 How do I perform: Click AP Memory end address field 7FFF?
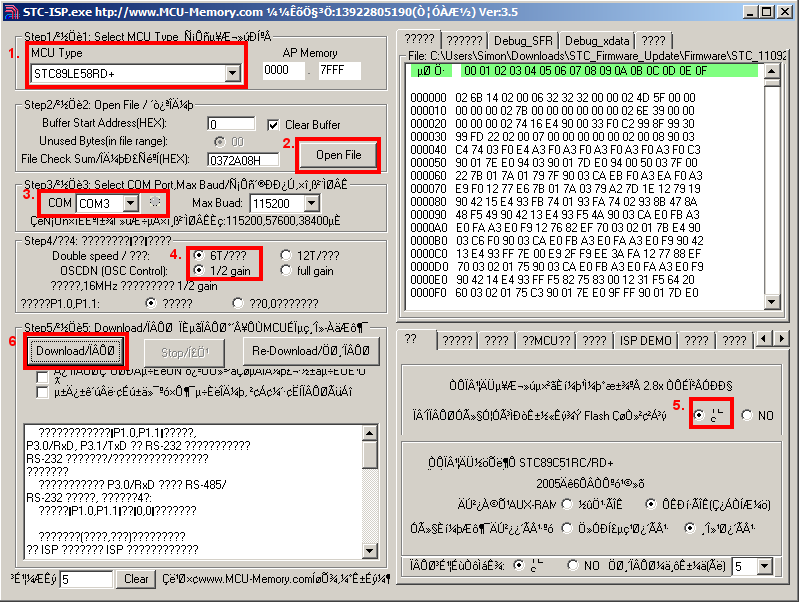[x=339, y=70]
